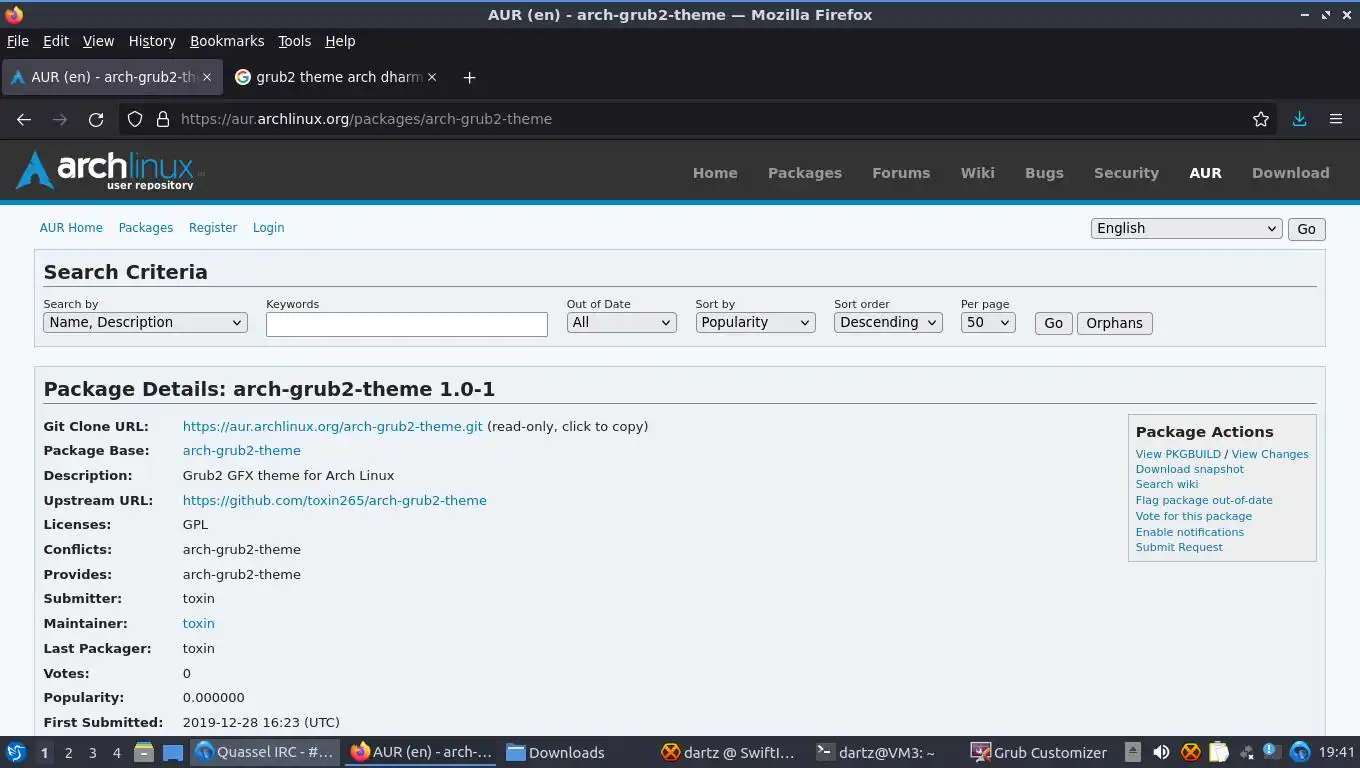Open the Firefox downloads arrow icon
This screenshot has height=768, width=1360.
click(1299, 119)
